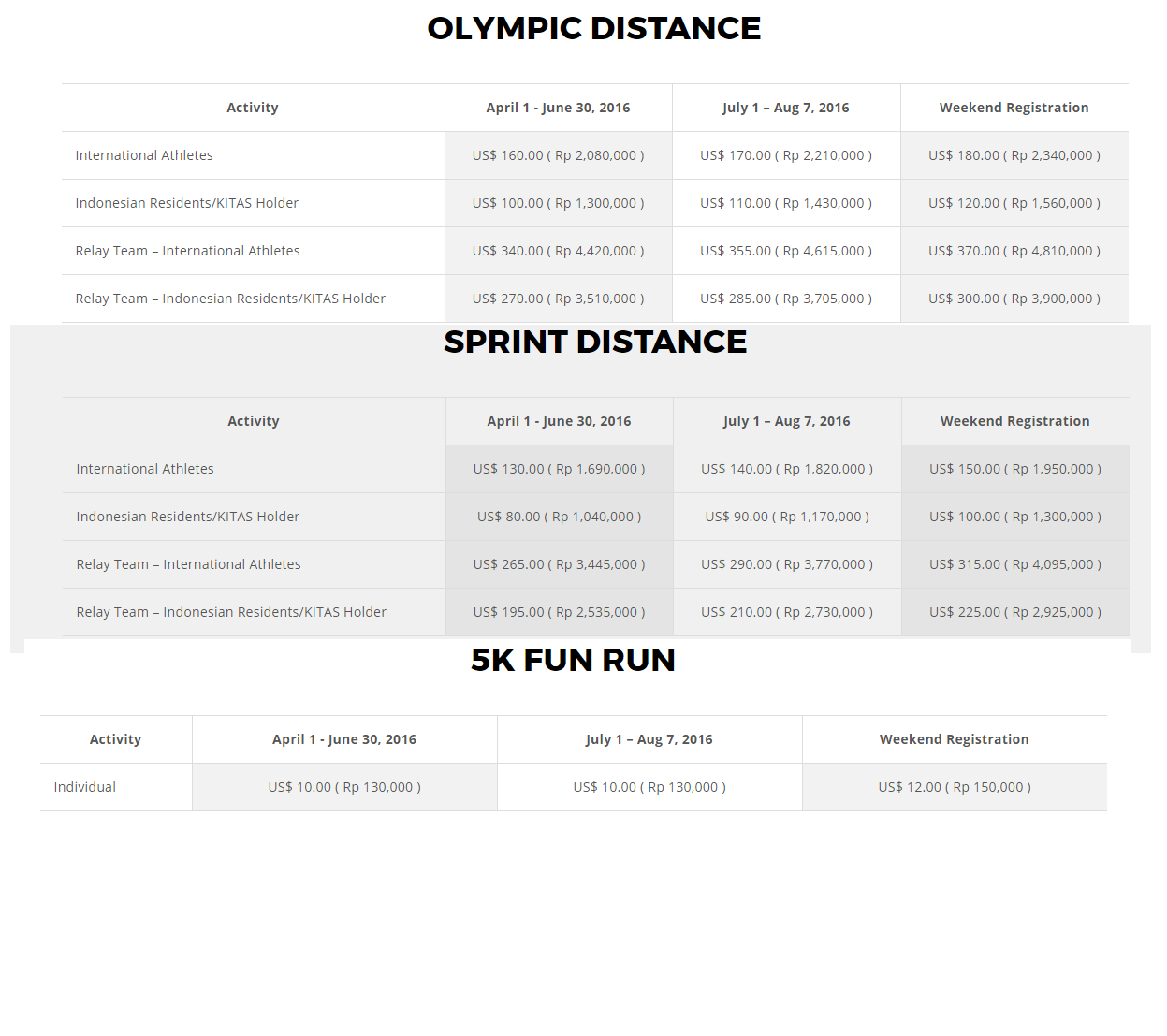Click Olympic table Activity column header
The image size is (1167, 1036).
point(253,108)
